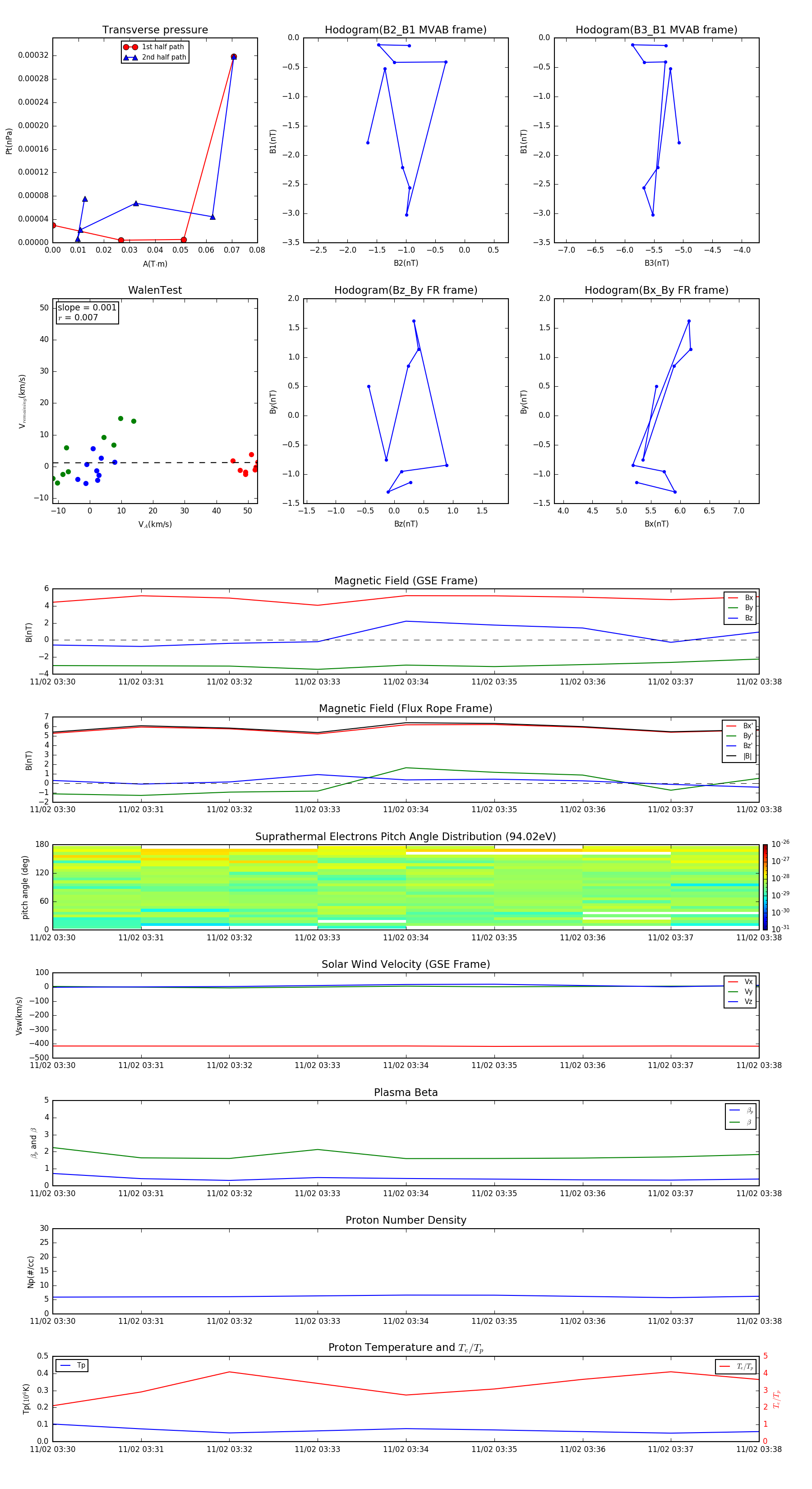
Task: Click the Suprathermal Electrons Pitch Angle Distribution title
Action: [x=406, y=837]
